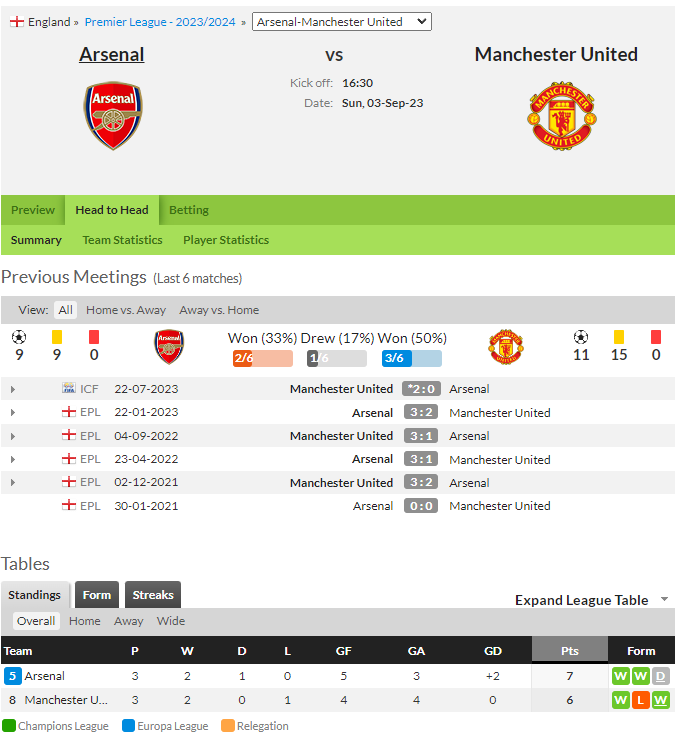
Task: Expand the 22-01-2023 Arsenal 3:2 match row
Action: click(13, 412)
